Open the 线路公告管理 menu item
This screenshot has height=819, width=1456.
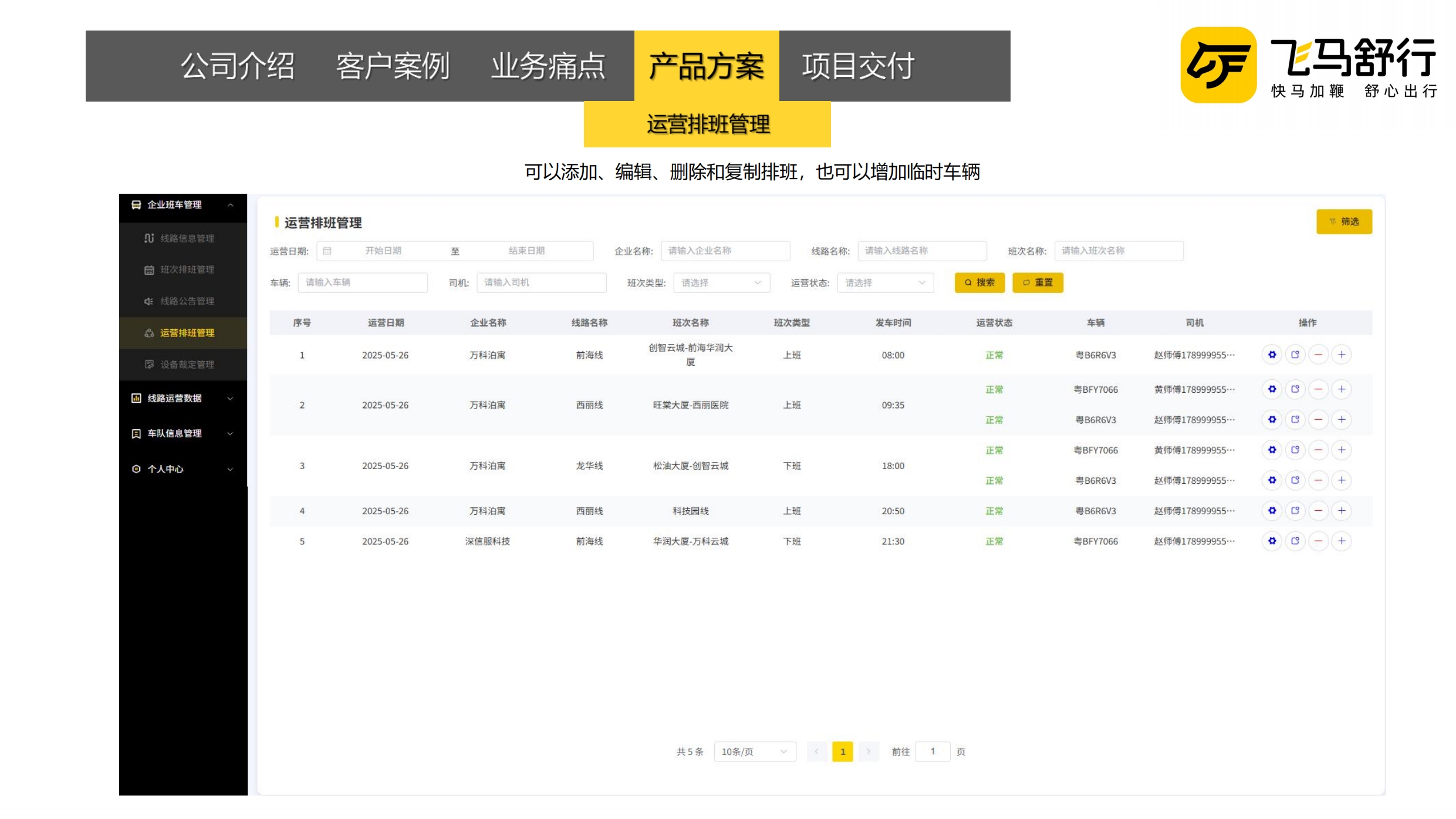point(183,302)
